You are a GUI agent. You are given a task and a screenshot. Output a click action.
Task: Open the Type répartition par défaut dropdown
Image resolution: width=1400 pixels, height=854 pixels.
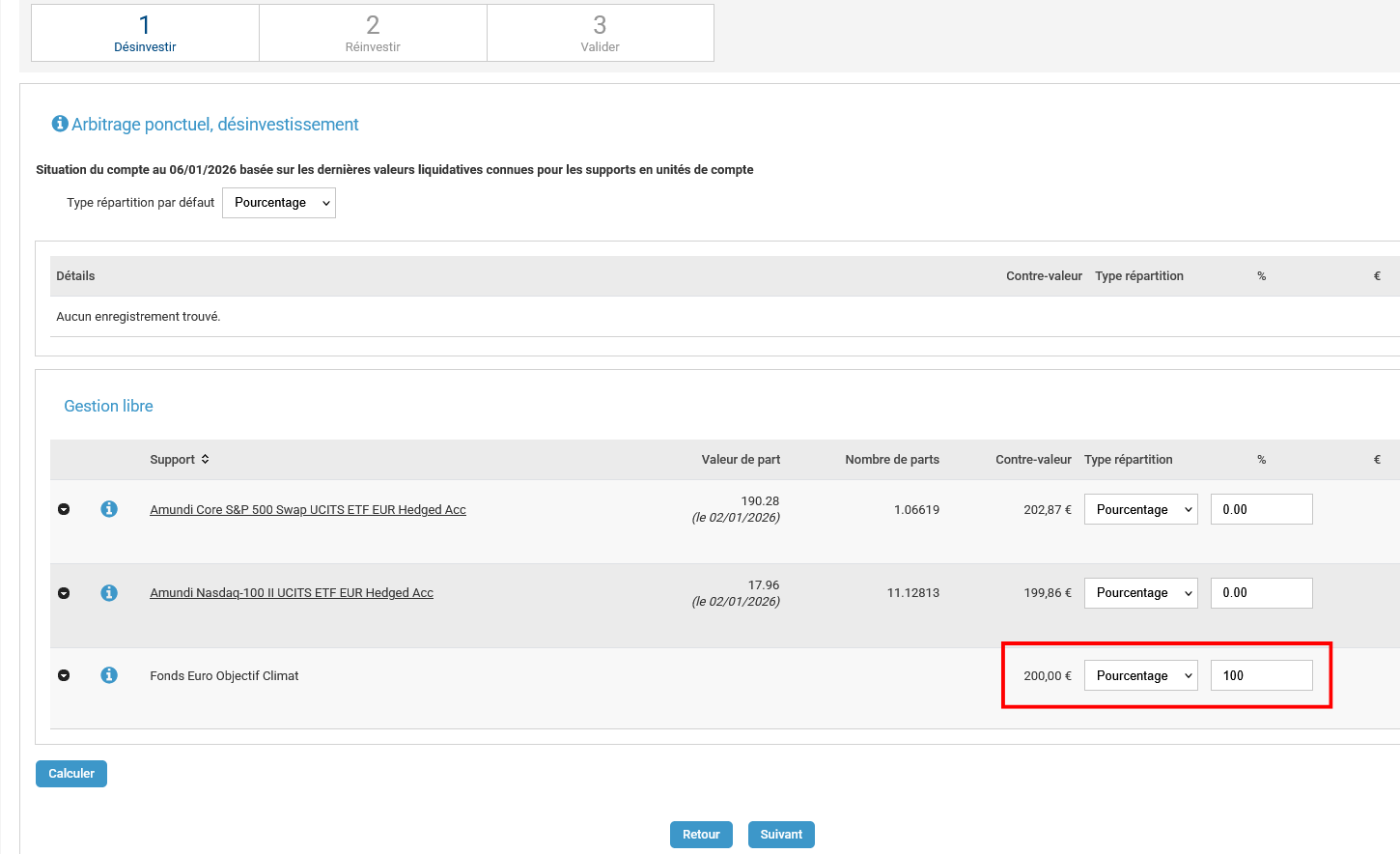click(x=279, y=203)
